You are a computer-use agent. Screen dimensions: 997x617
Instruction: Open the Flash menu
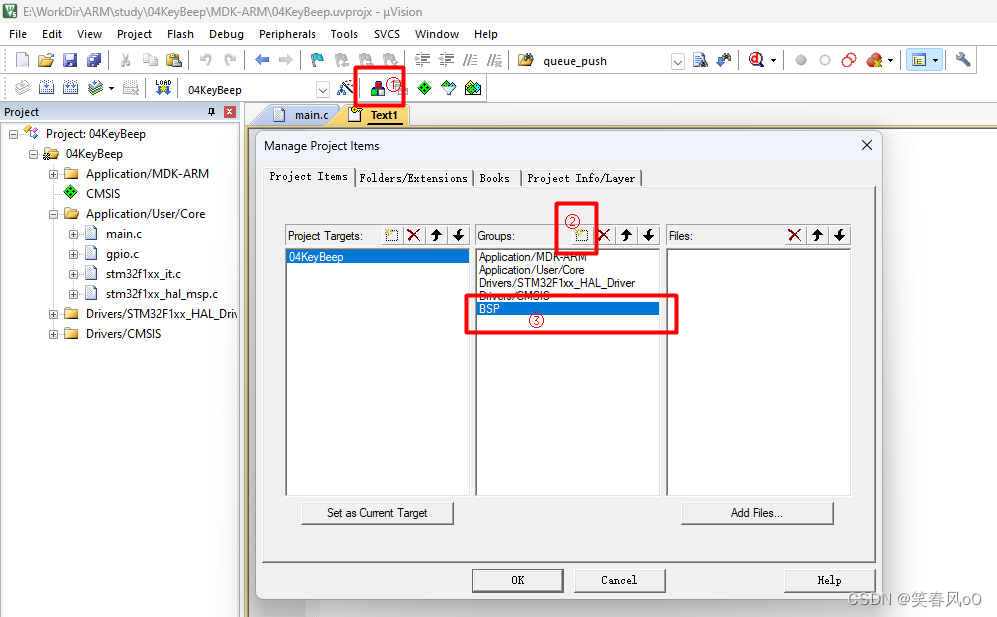tap(181, 34)
